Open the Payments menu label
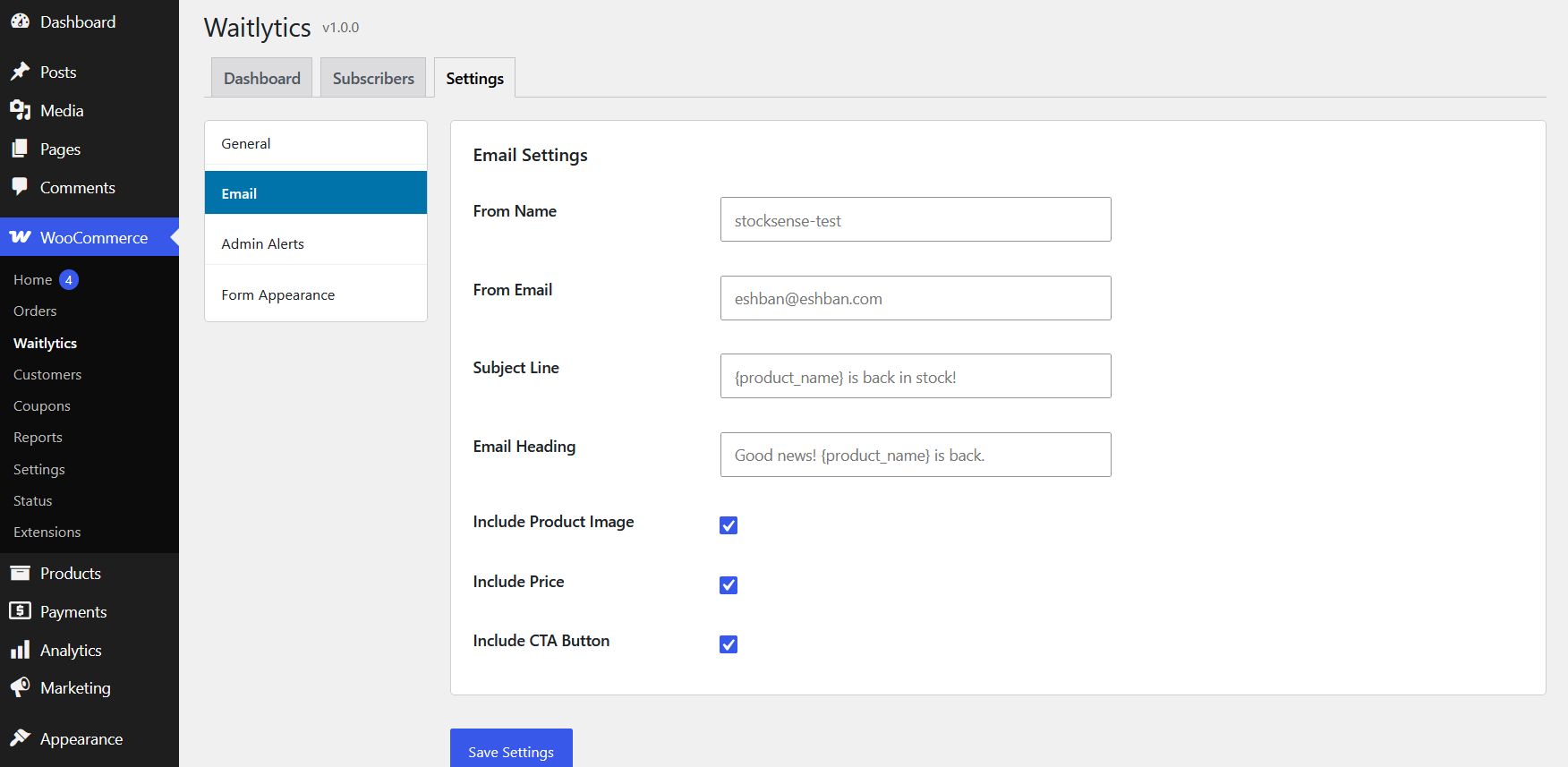 click(x=73, y=611)
